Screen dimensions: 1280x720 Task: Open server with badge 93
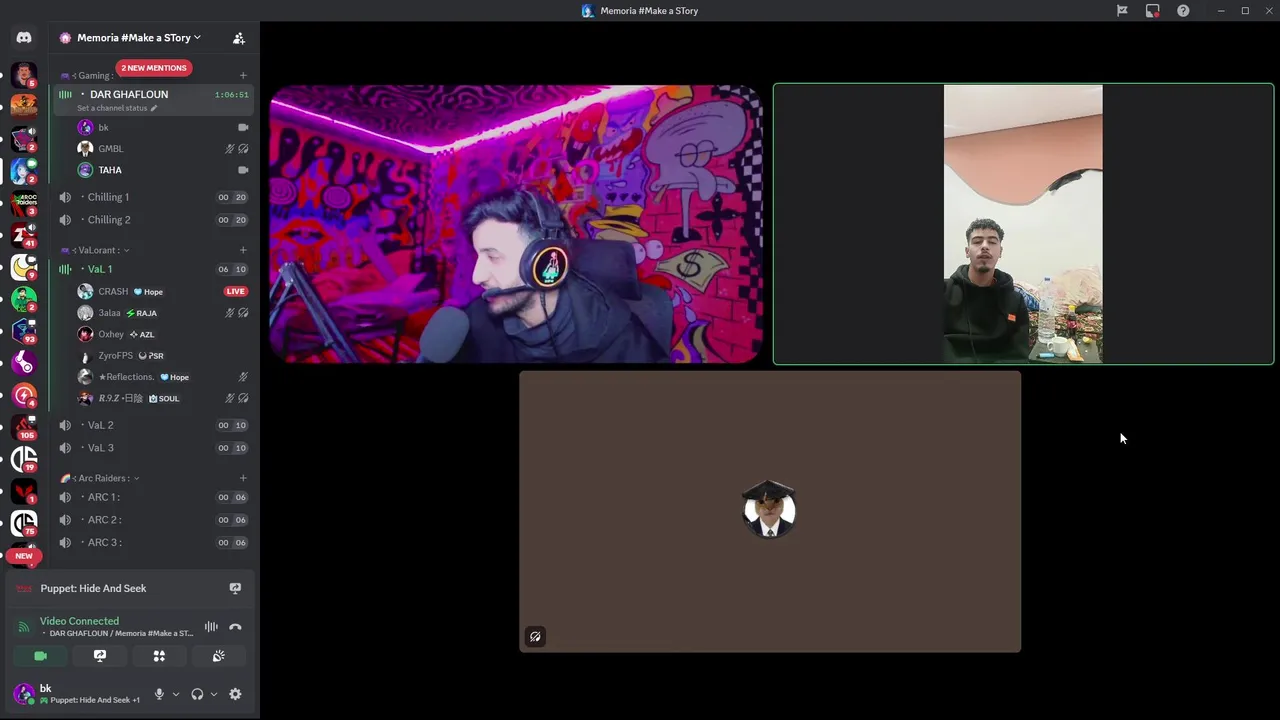tap(24, 331)
